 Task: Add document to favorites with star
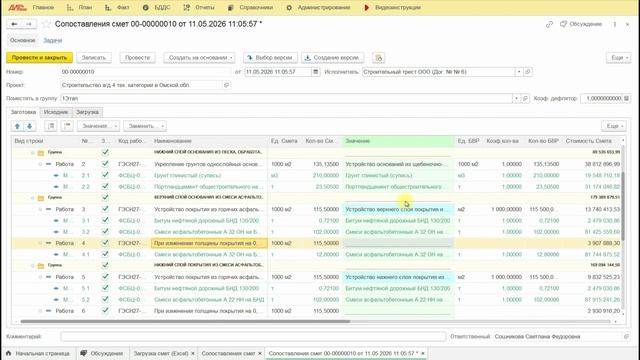click(x=47, y=24)
